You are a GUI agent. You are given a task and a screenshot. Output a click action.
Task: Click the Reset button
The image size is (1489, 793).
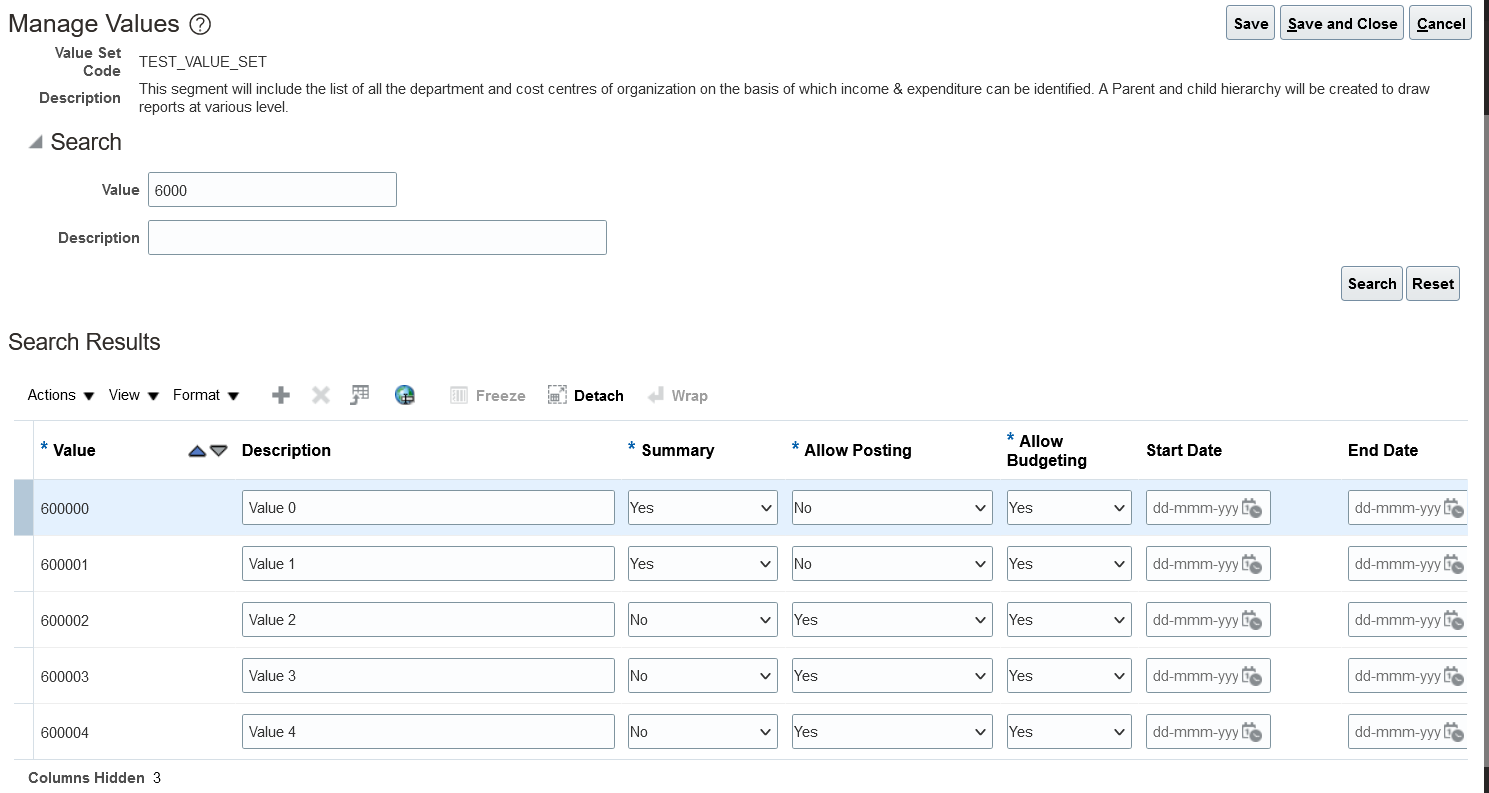(x=1432, y=283)
